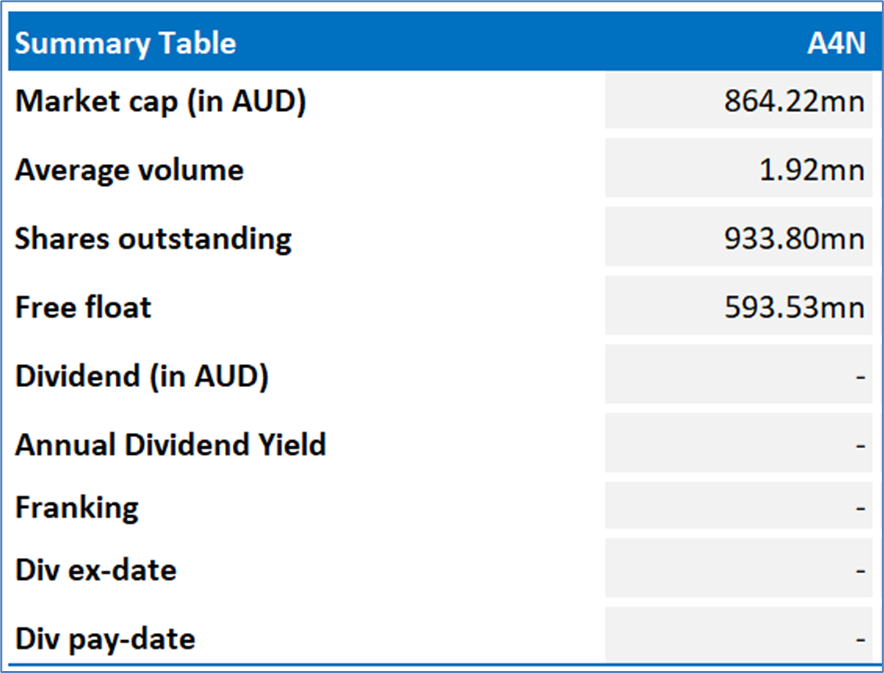
Task: Select the Franking row label
Action: point(77,508)
